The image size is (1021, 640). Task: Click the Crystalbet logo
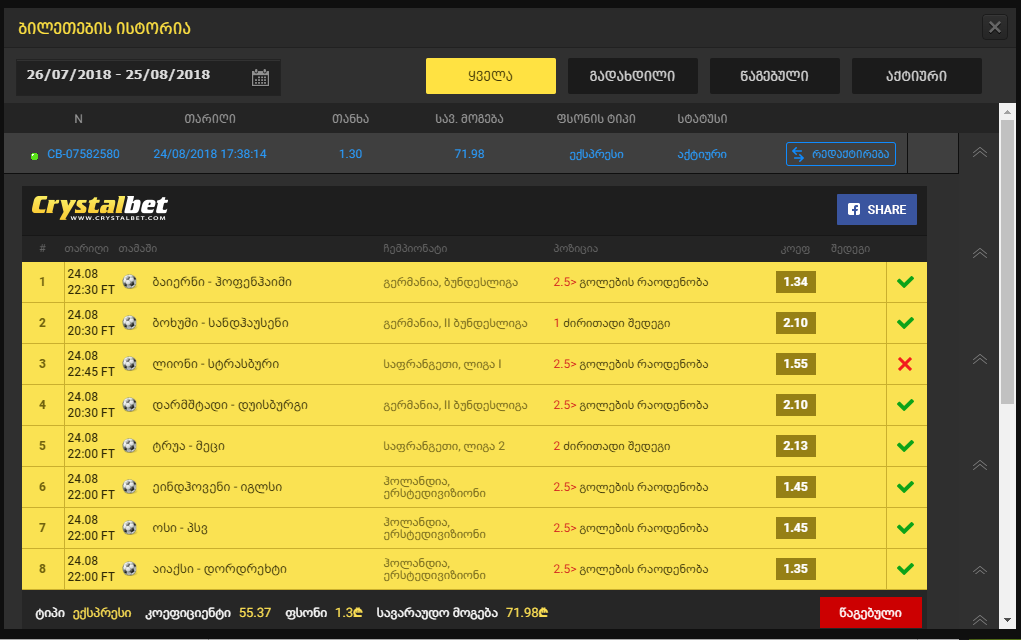[x=100, y=208]
